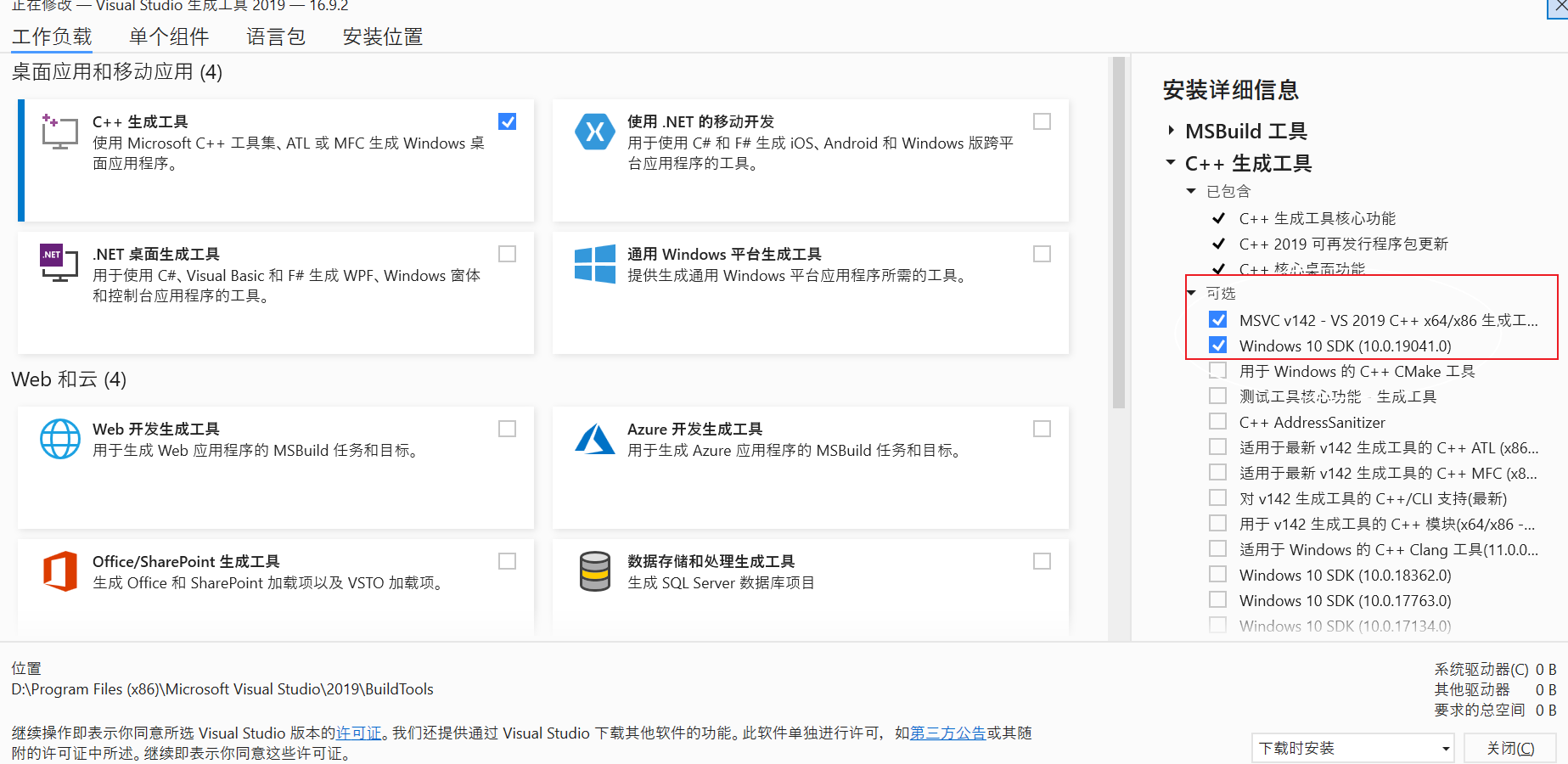Click the Web 和云 (4) category heading
Screen dimensions: 1568x764
69,379
